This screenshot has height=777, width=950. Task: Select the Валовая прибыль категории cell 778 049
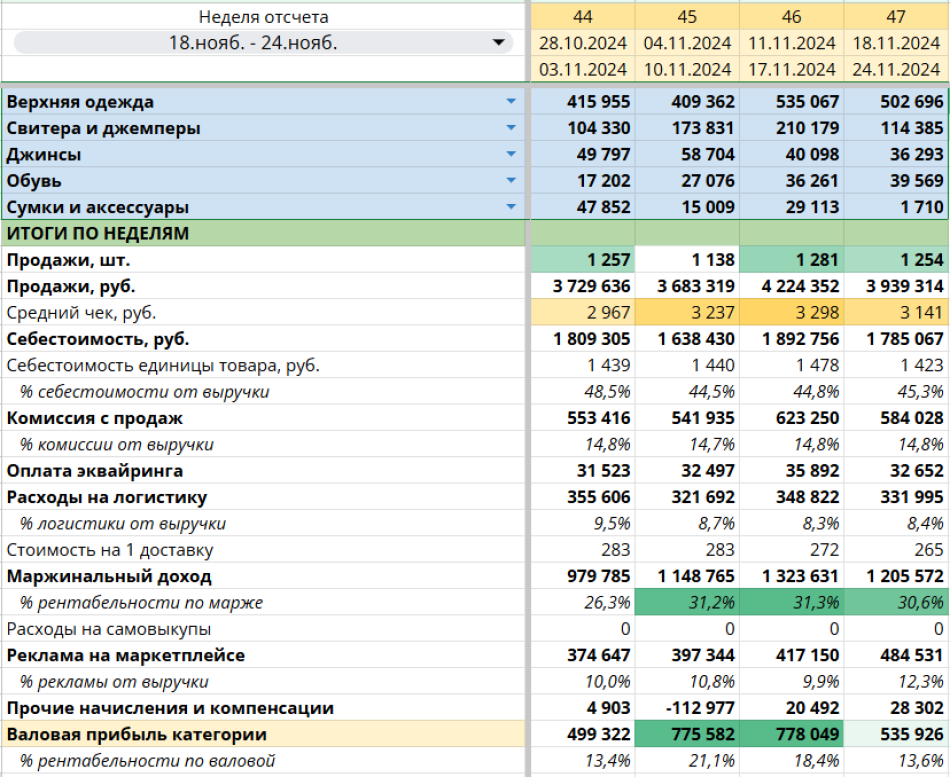point(792,735)
